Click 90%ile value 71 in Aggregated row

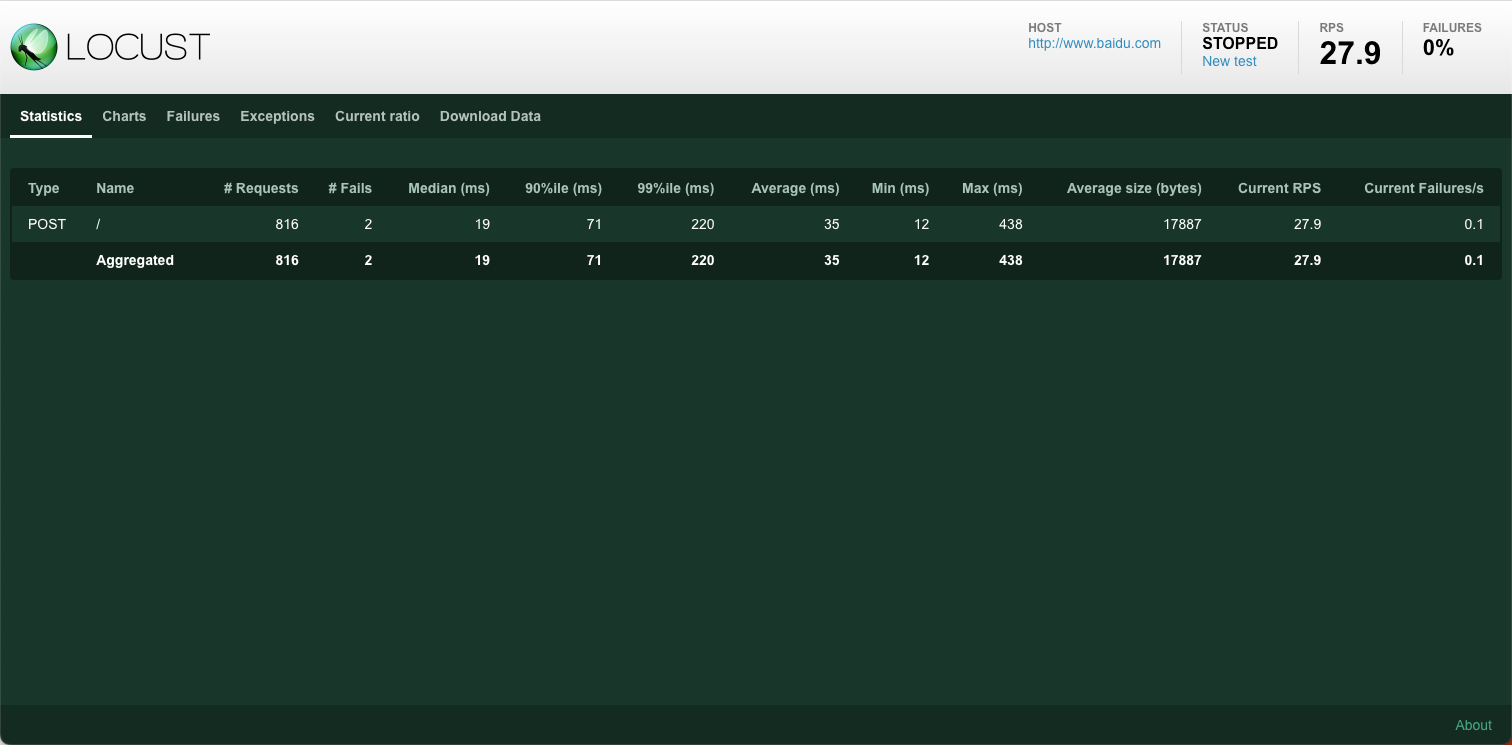594,260
